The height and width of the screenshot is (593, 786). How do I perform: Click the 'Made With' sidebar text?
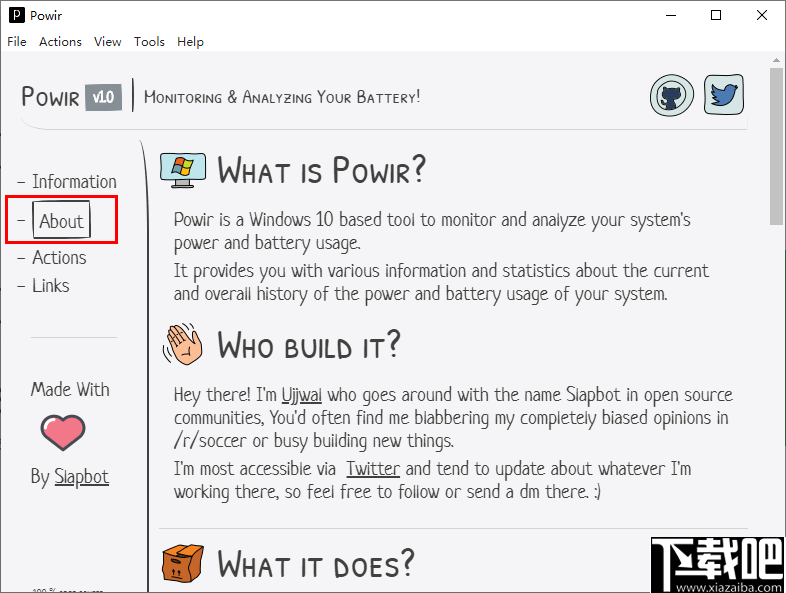pos(70,389)
